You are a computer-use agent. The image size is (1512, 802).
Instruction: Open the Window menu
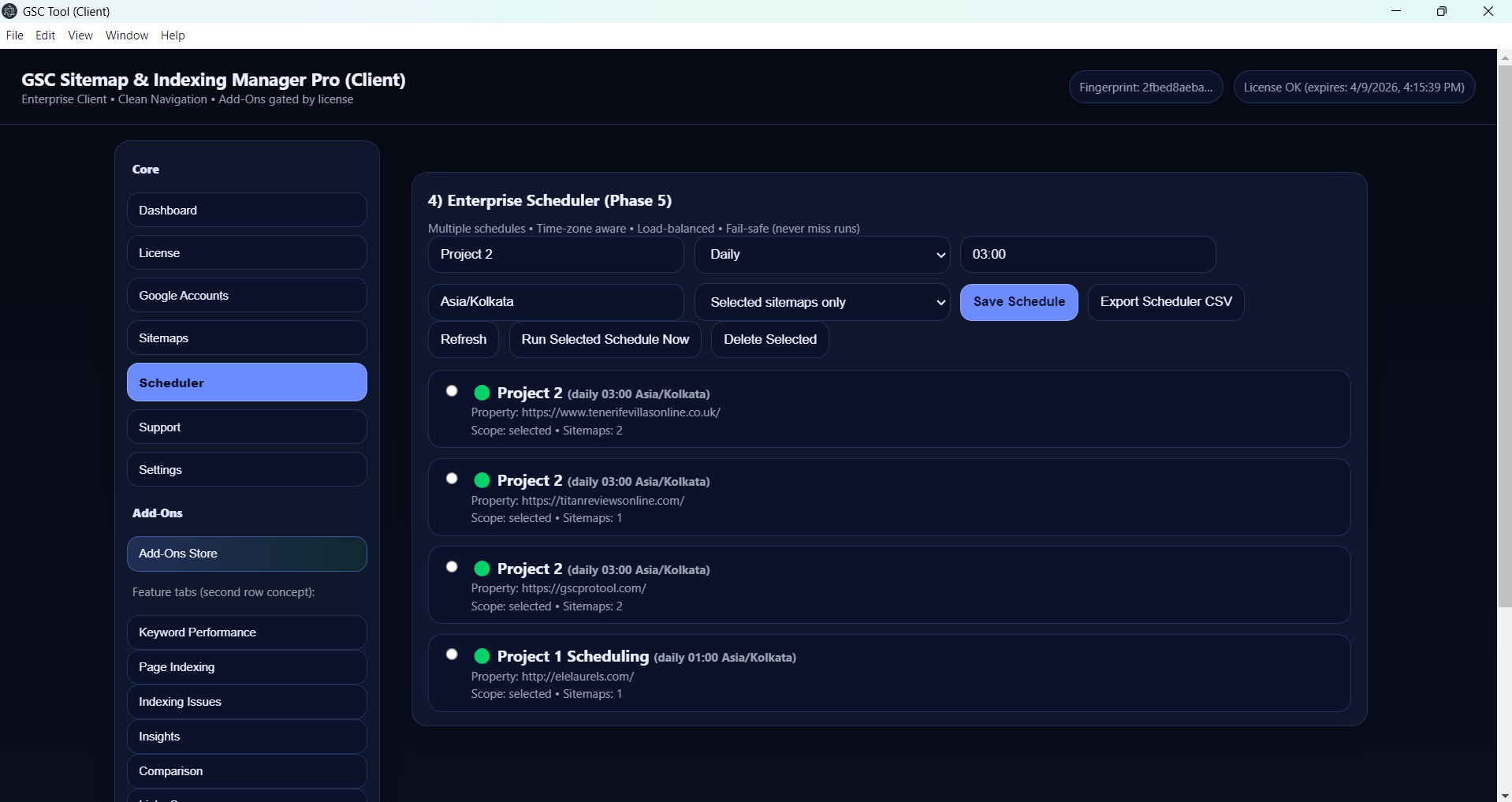click(127, 35)
